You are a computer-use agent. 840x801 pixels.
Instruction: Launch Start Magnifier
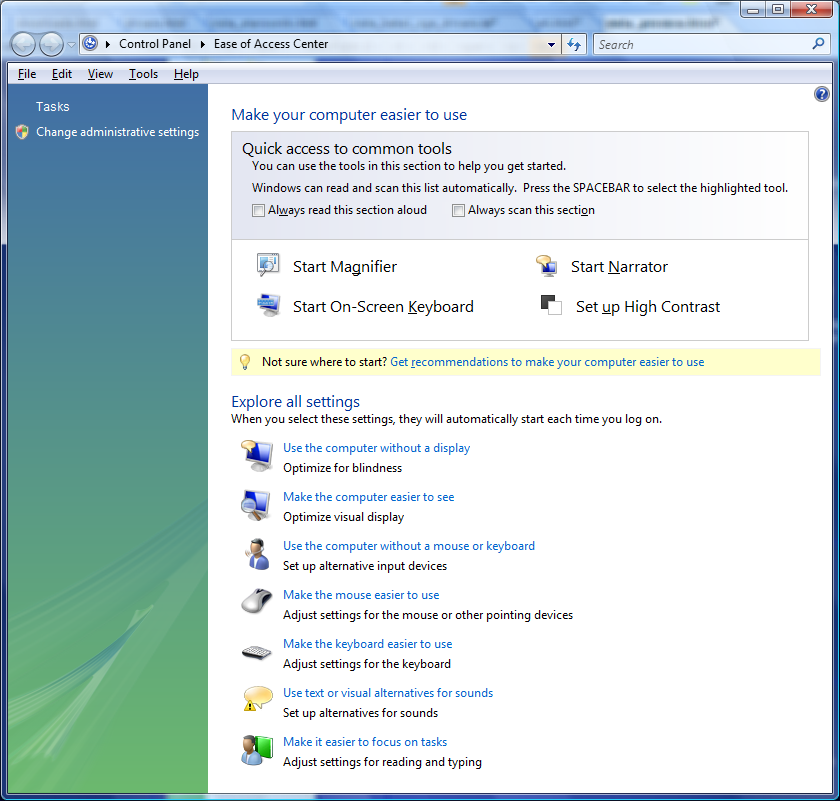point(344,266)
